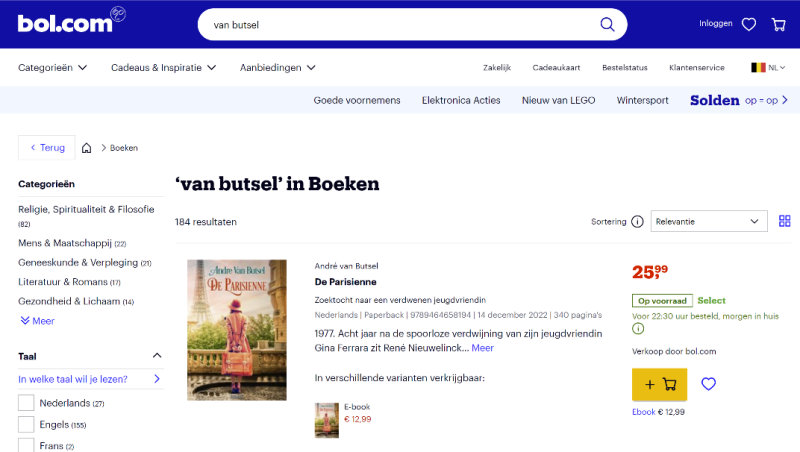Open the E-book variant thumbnail
Screen dimensions: 800x452
click(327, 420)
